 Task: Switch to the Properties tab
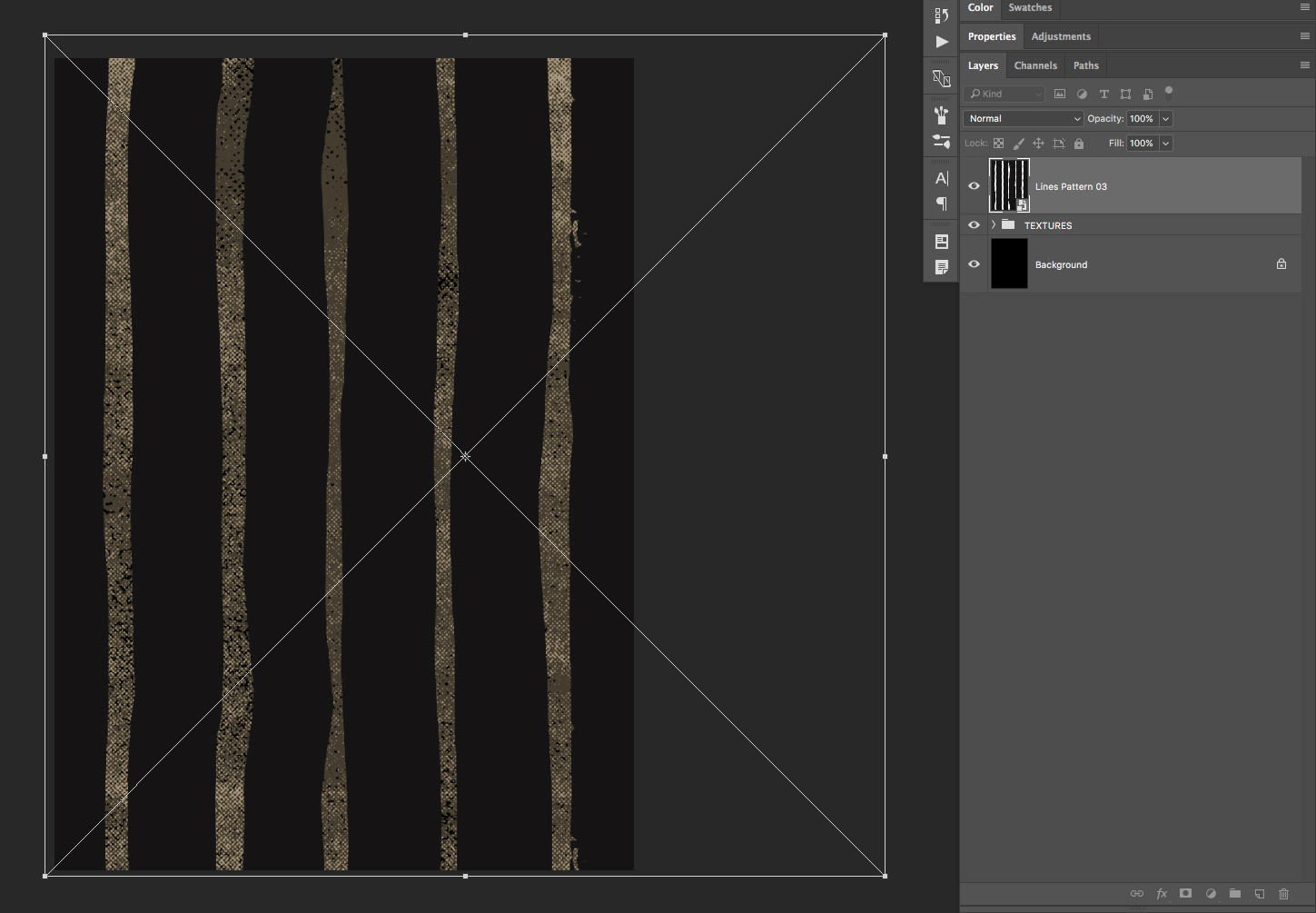click(x=992, y=36)
